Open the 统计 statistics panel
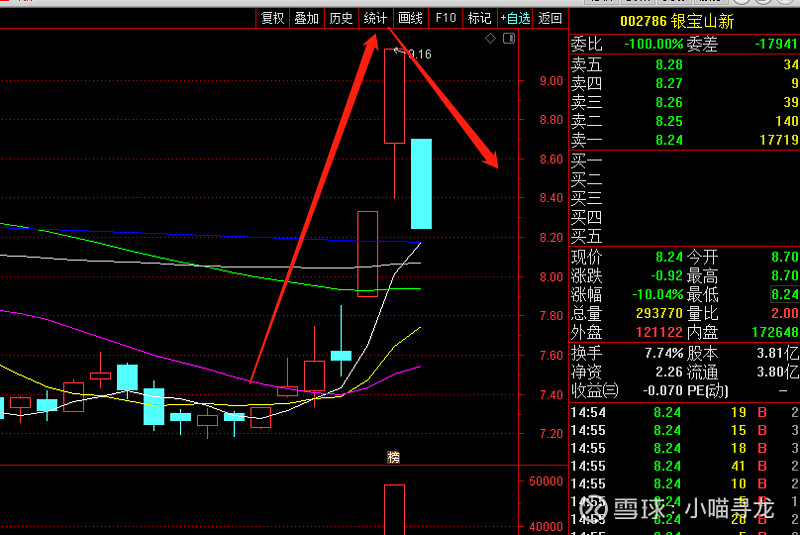 point(376,18)
